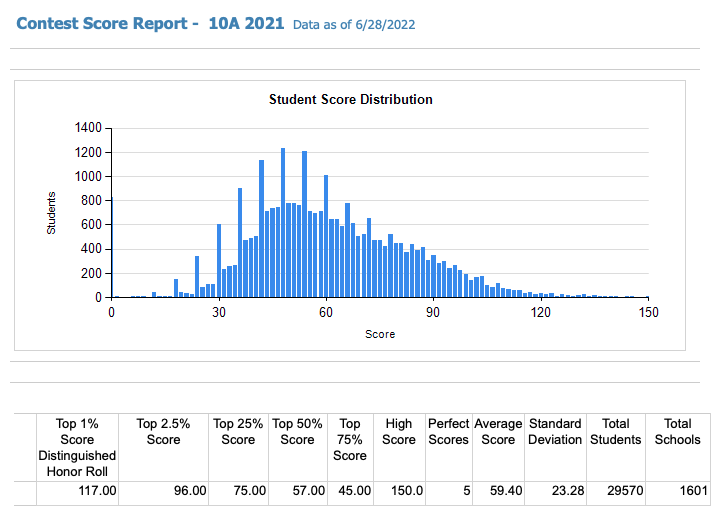The image size is (724, 516).
Task: Click the 600 y-axis tick label
Action: click(x=91, y=225)
